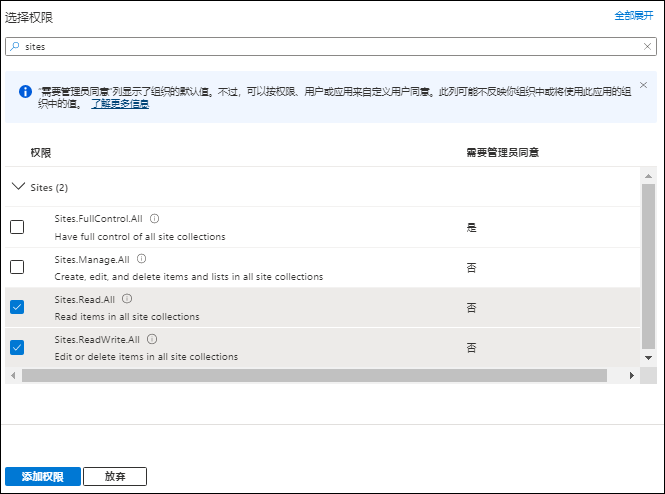665x494 pixels.
Task: Click the 添加权限 button
Action: (x=43, y=477)
